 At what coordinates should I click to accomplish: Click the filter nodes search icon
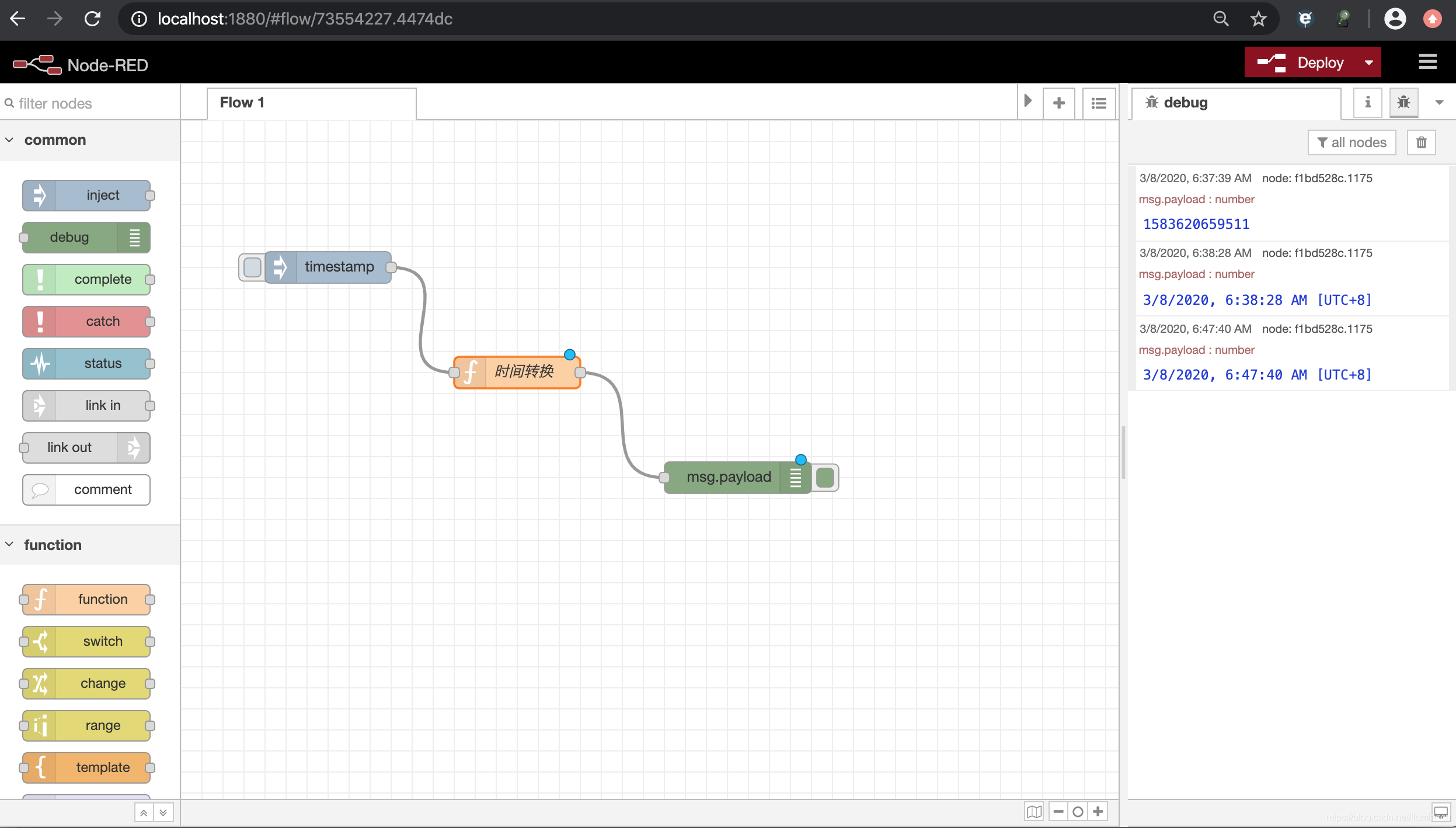pos(10,103)
